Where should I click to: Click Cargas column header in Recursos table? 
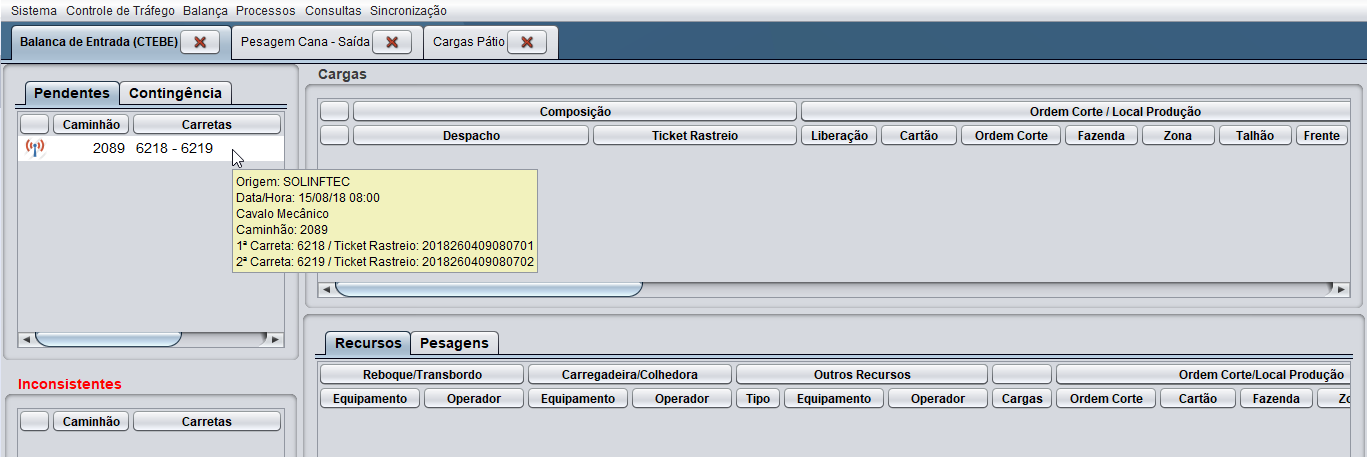(1022, 398)
